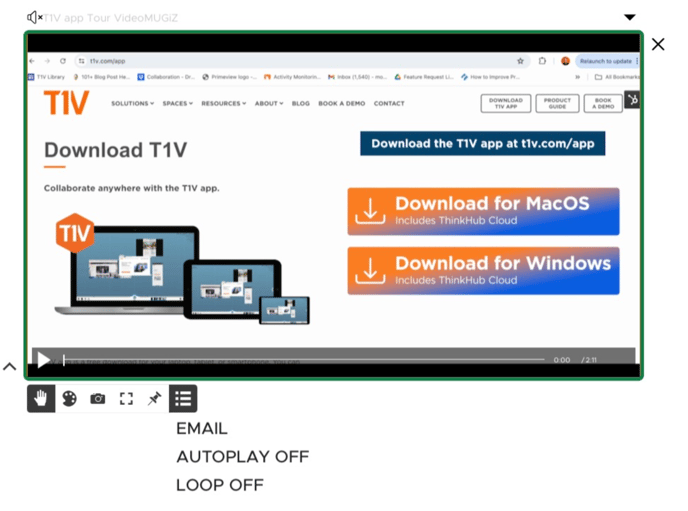Viewport: 688px width, 511px height.
Task: Close the video with the X button
Action: (658, 44)
